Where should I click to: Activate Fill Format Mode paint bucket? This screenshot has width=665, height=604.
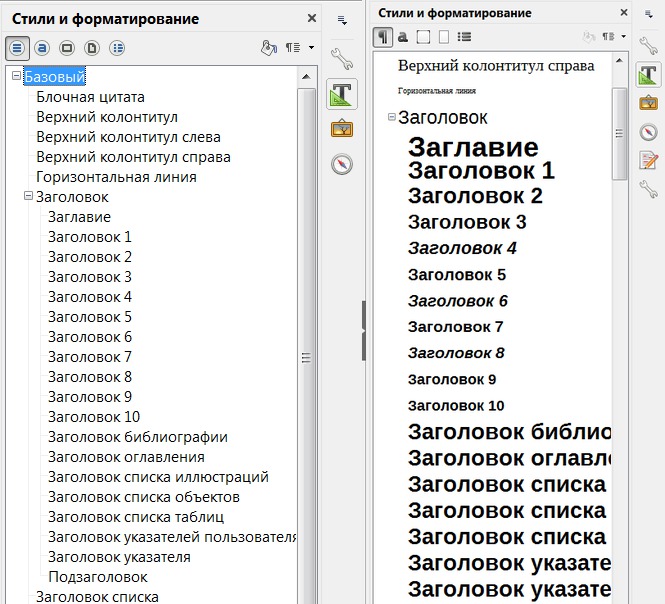[268, 47]
